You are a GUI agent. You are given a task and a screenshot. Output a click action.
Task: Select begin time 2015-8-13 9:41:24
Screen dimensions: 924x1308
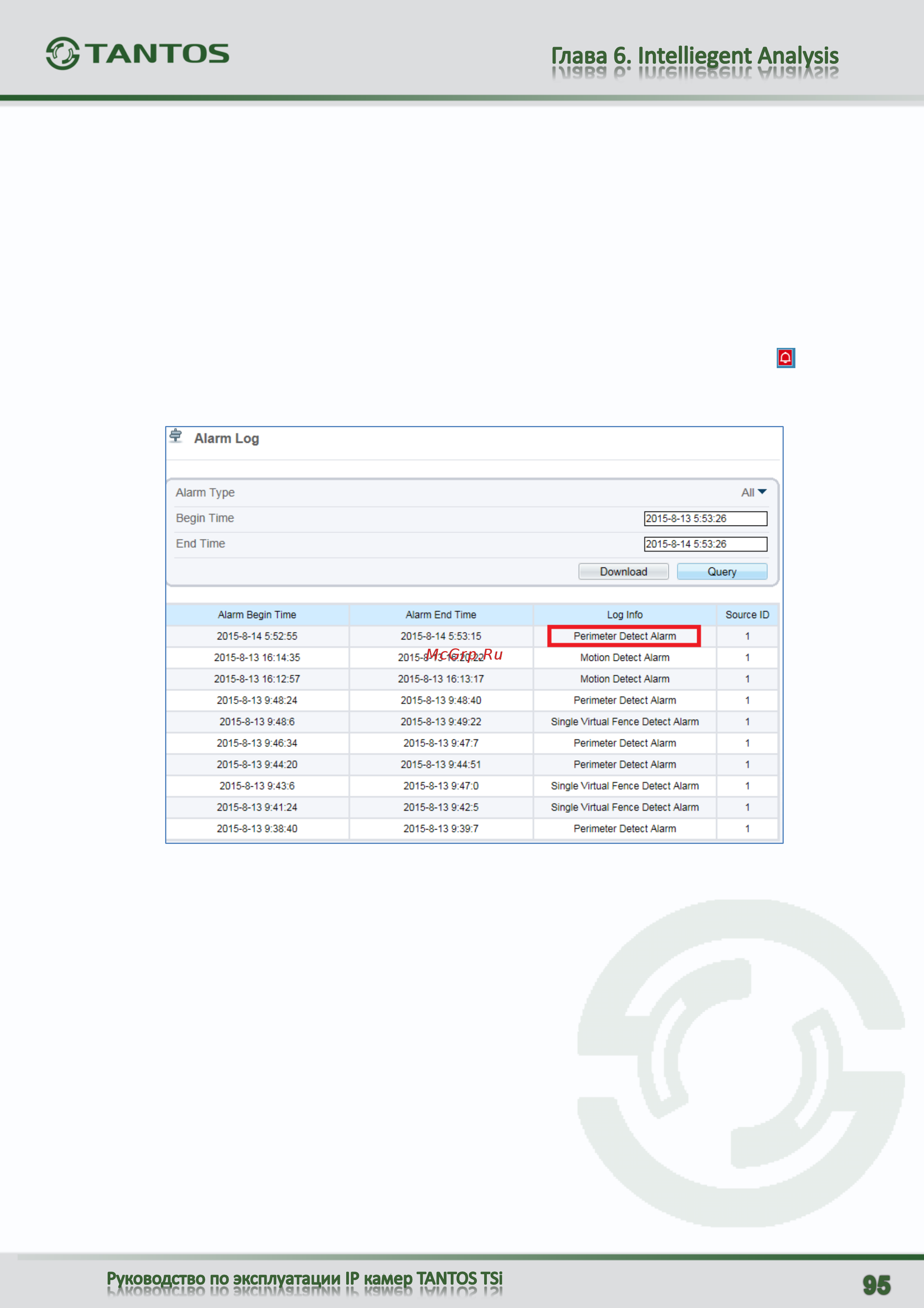coord(257,807)
